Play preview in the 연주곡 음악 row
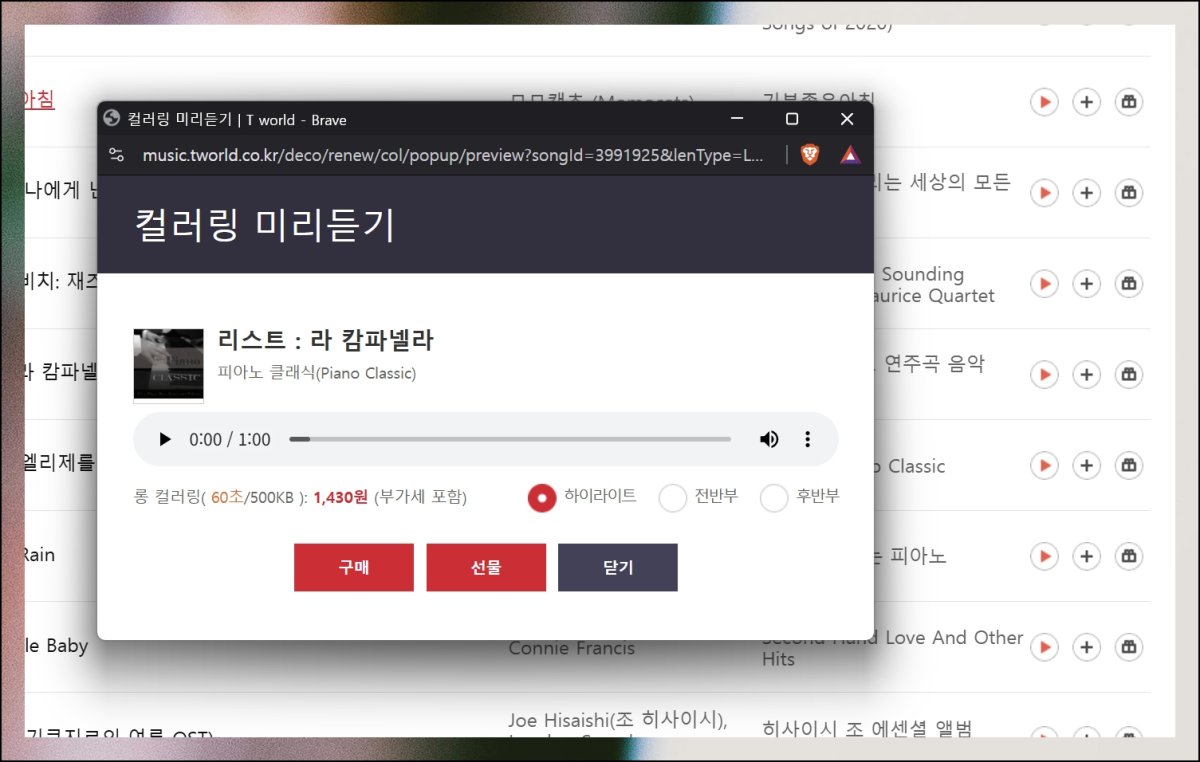Screen dimensions: 1200x762 tap(1044, 375)
